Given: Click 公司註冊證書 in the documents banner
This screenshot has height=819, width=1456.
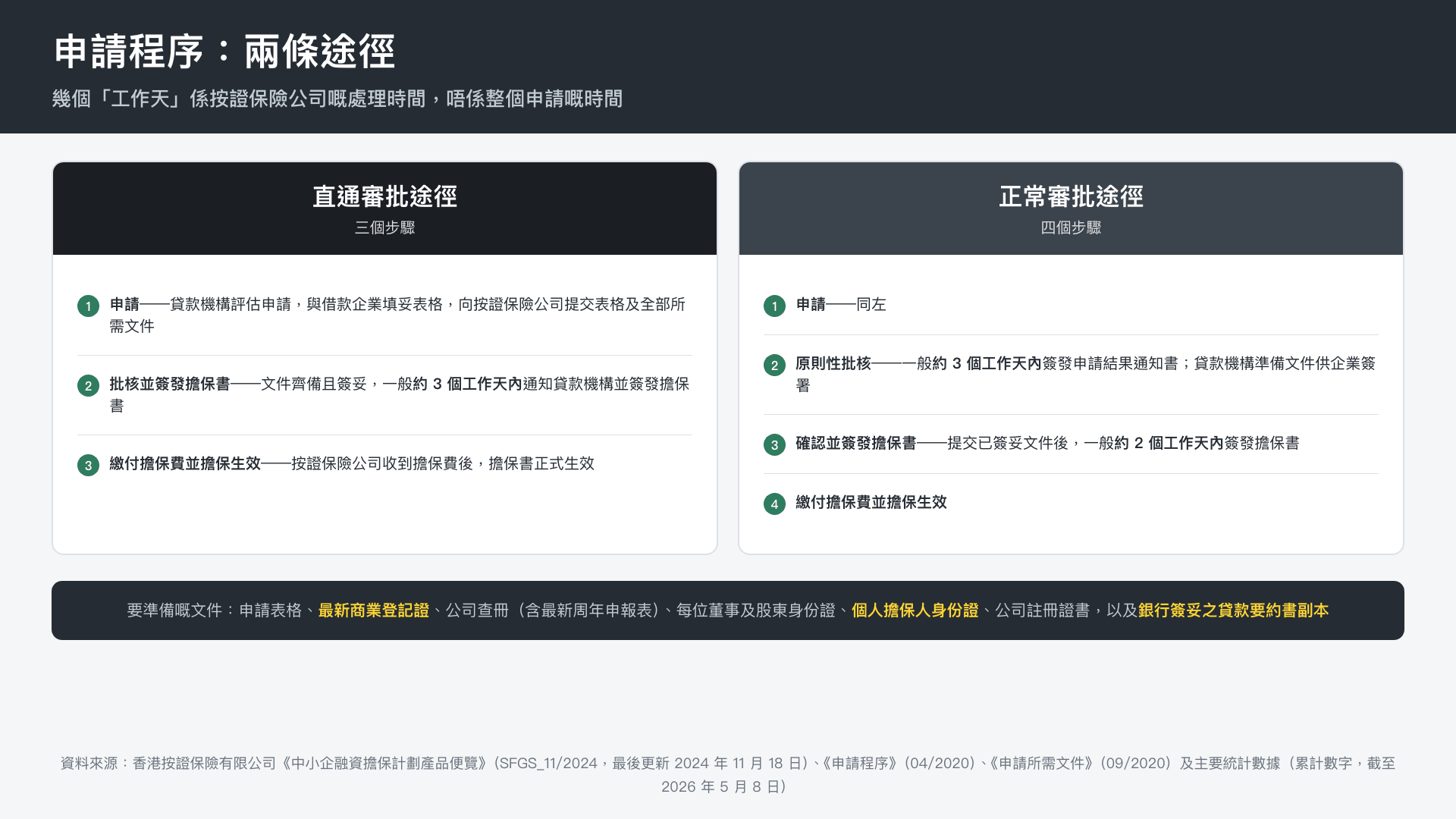Looking at the screenshot, I should tap(1043, 610).
